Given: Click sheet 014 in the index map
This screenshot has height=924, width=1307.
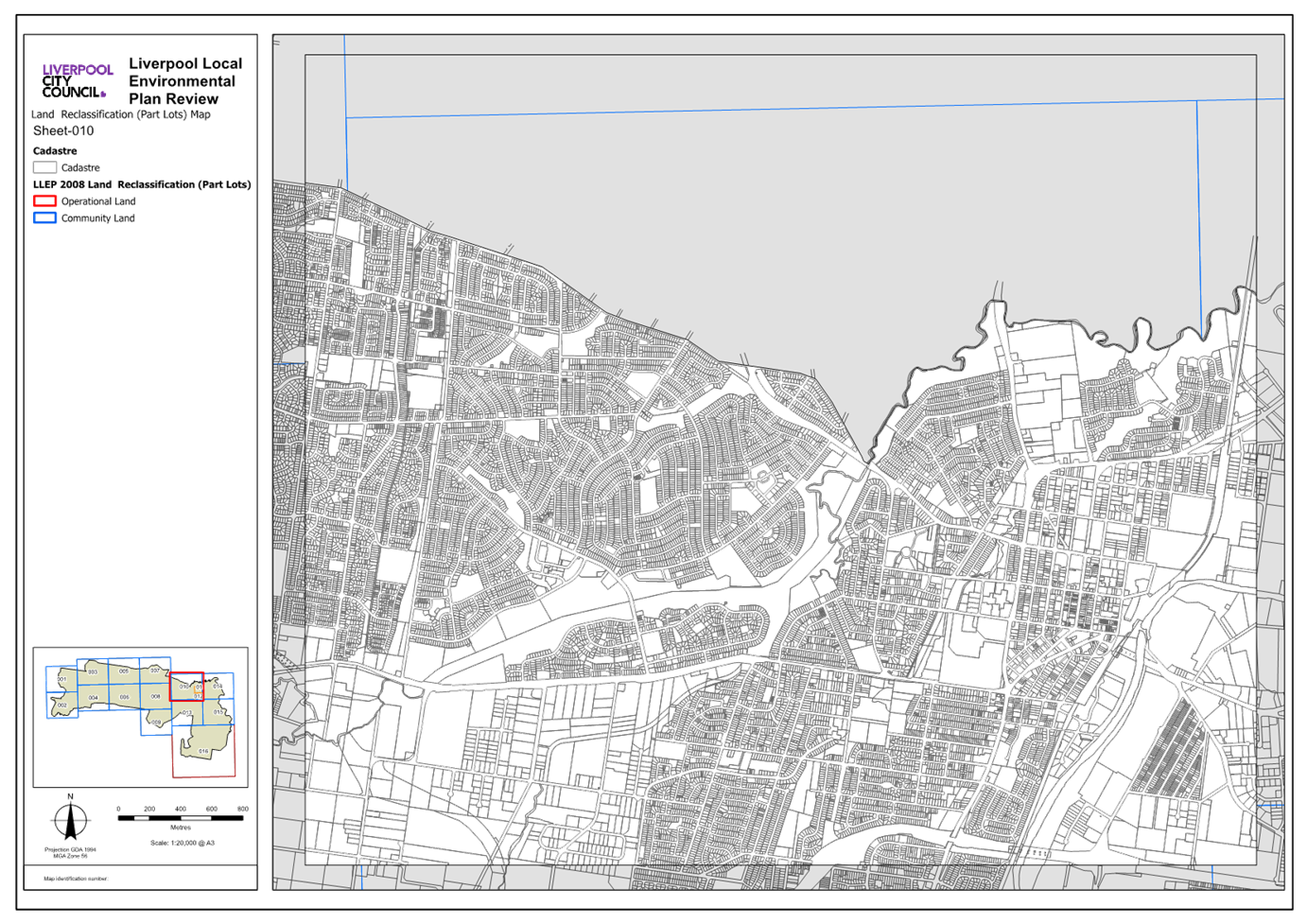Looking at the screenshot, I should click(218, 686).
